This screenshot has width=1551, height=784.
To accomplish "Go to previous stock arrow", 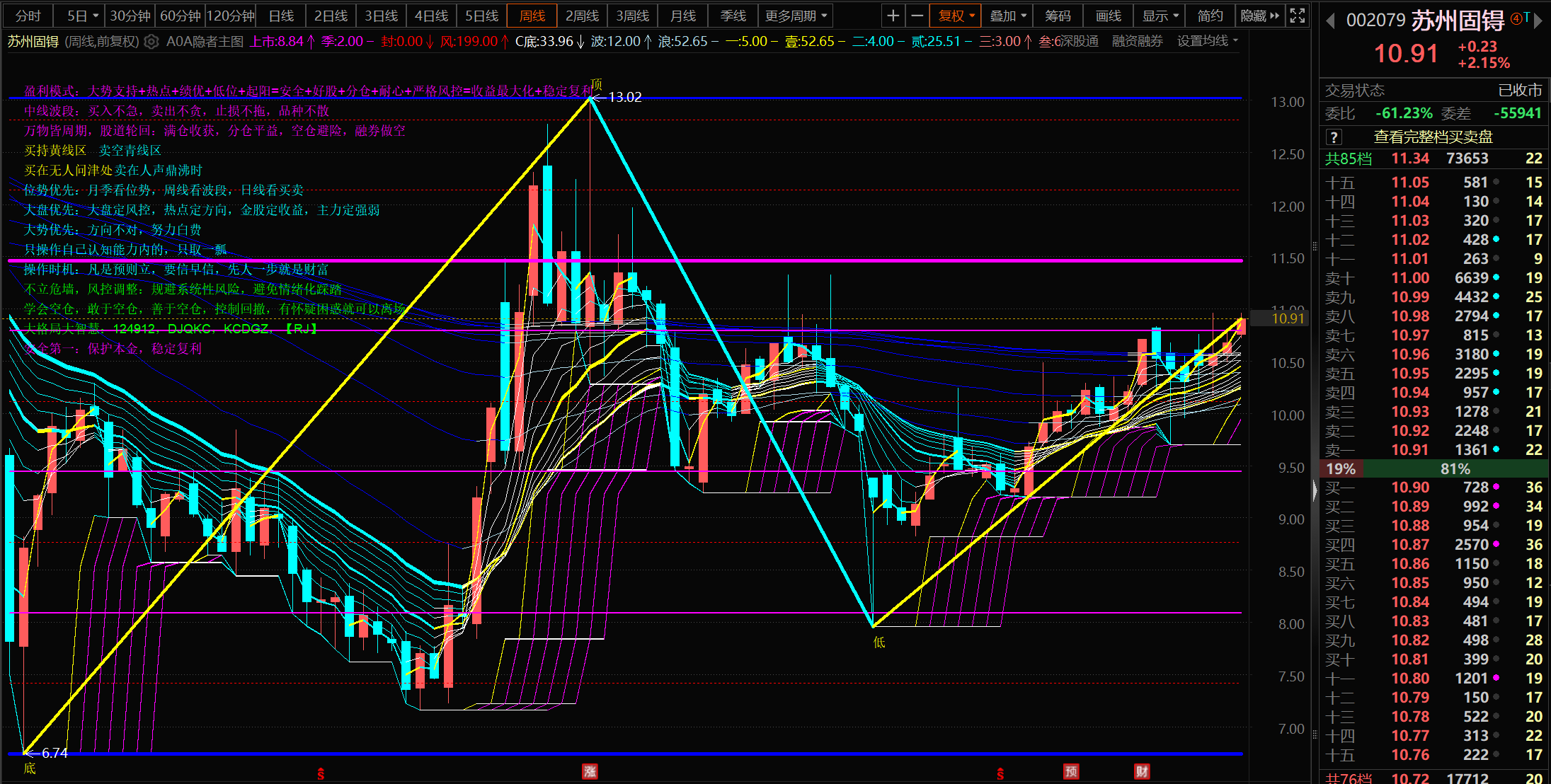I will [x=1331, y=21].
